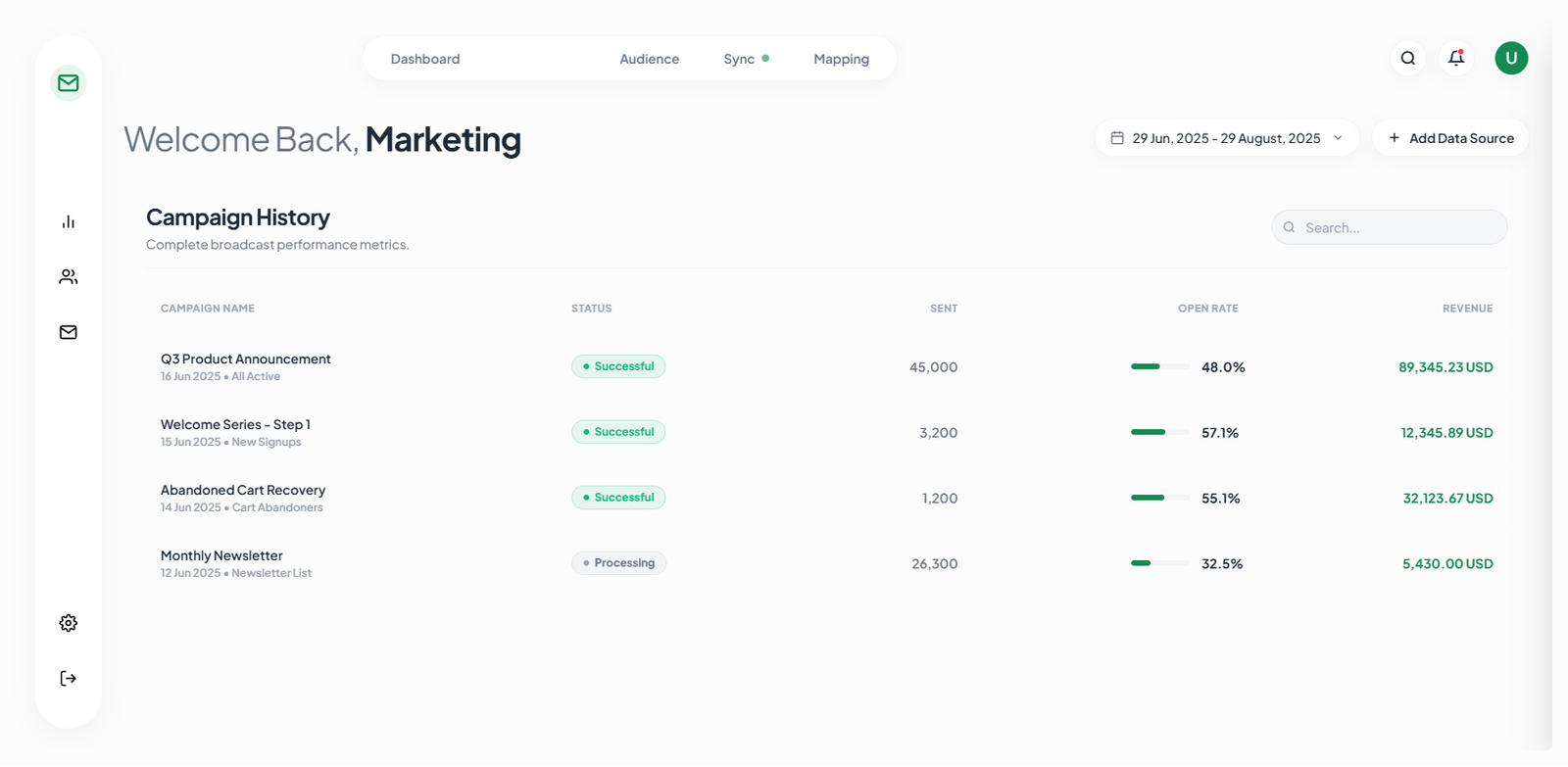Click the 32,123.67 USD revenue value
This screenshot has height=767, width=1568.
point(1448,499)
